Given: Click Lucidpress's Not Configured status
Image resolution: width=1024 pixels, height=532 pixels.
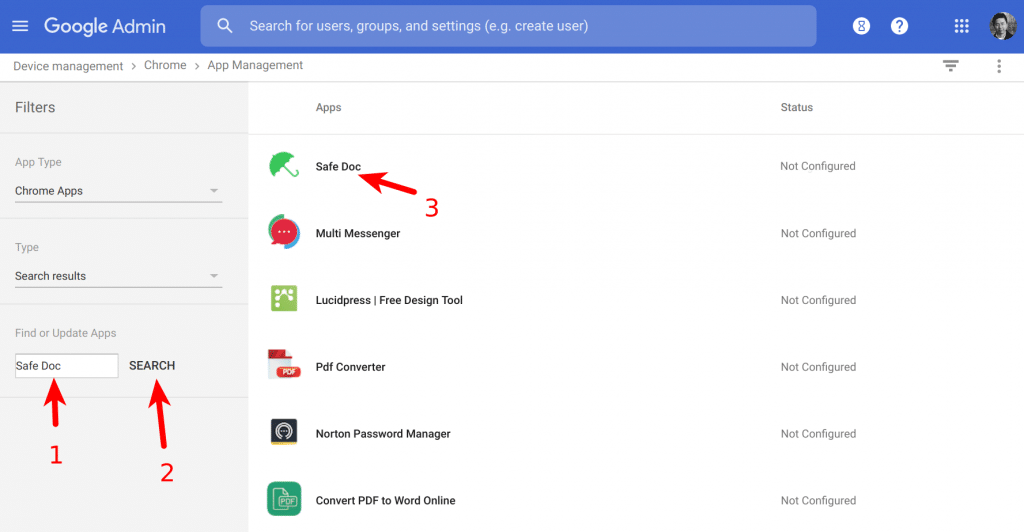Looking at the screenshot, I should click(818, 300).
